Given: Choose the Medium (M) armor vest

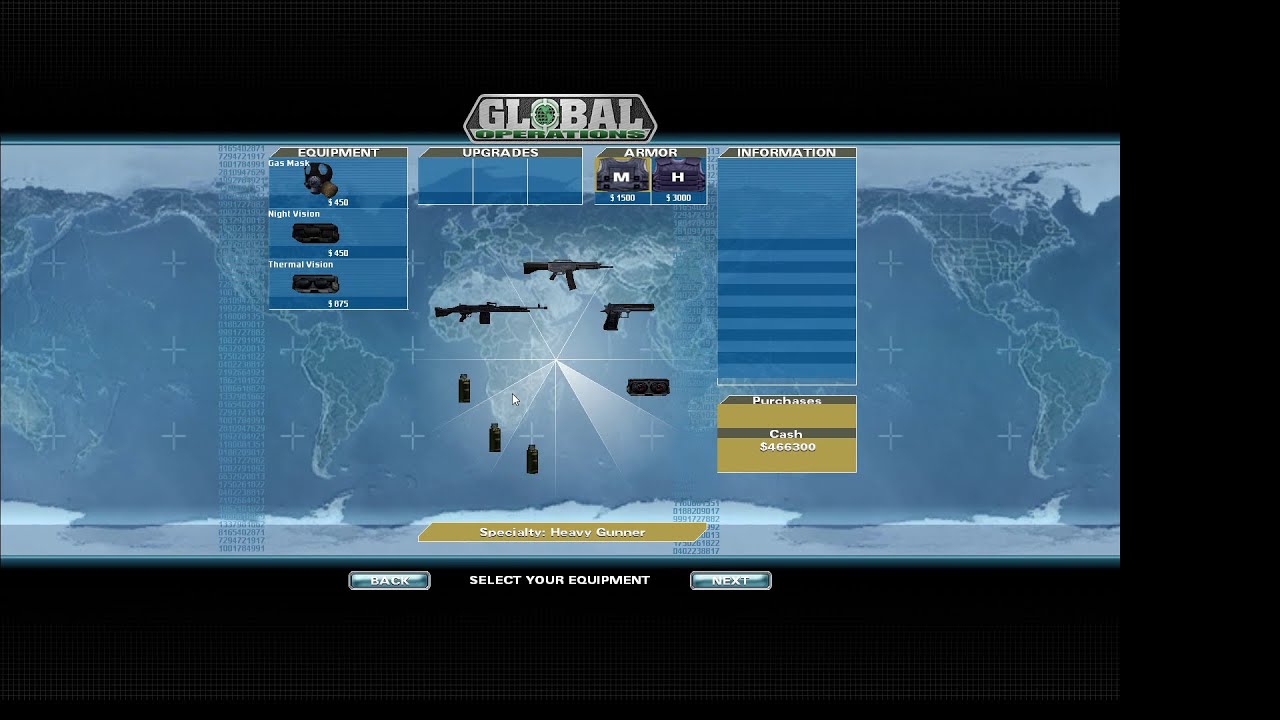Looking at the screenshot, I should coord(622,176).
